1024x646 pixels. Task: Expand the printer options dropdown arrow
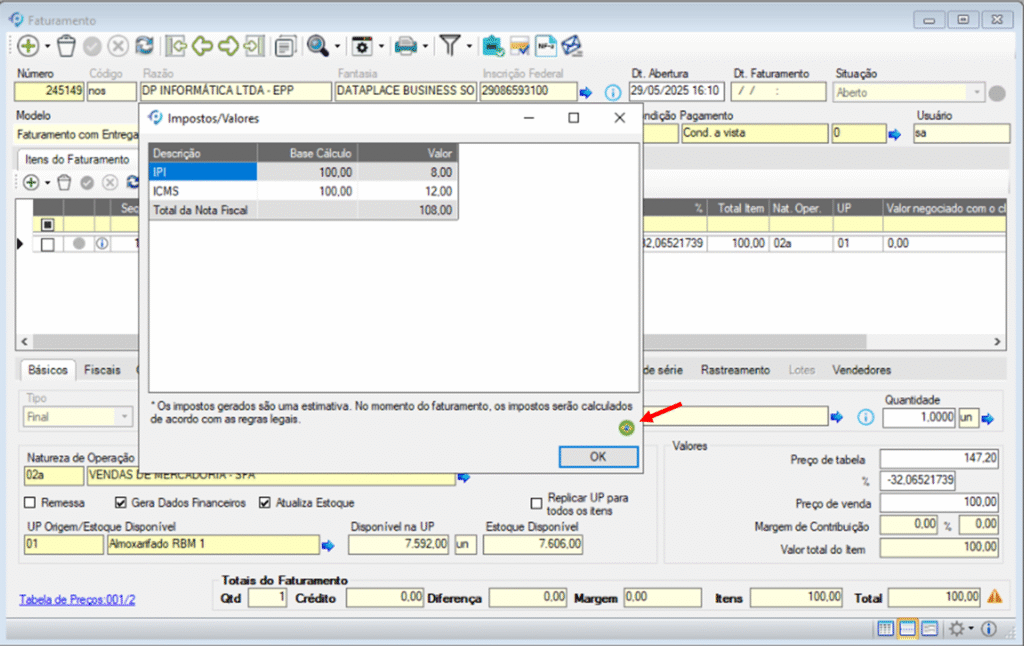pos(426,46)
